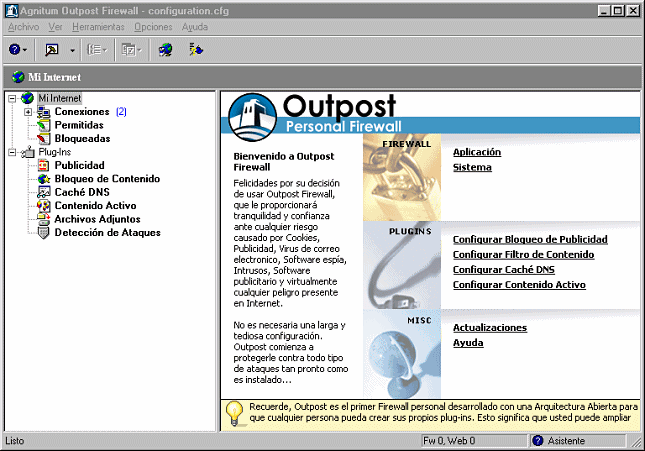The width and height of the screenshot is (645, 451).
Task: Open the Caché DNS plug-in
Action: (x=82, y=192)
